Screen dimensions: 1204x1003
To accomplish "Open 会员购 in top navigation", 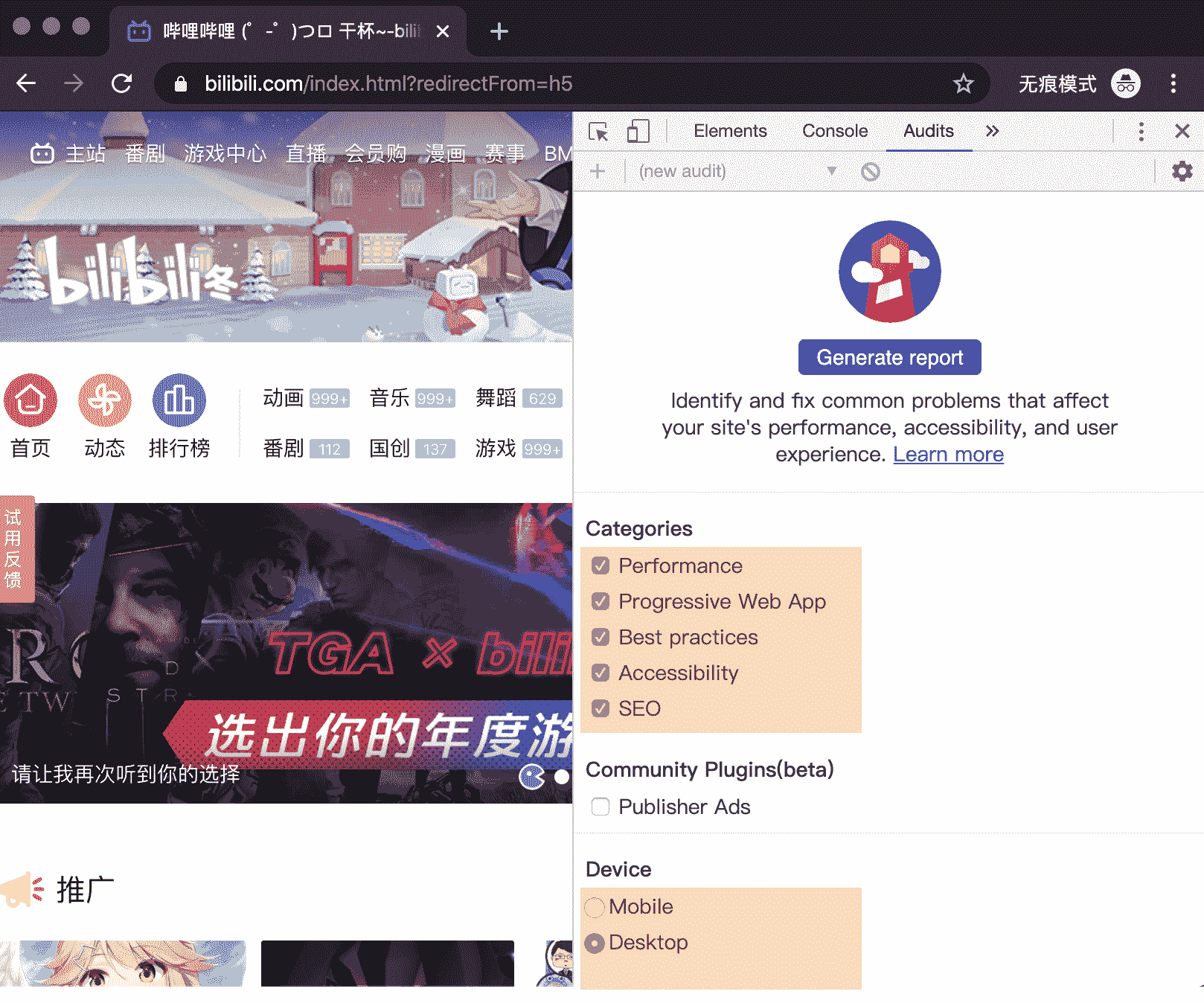I will pyautogui.click(x=376, y=154).
